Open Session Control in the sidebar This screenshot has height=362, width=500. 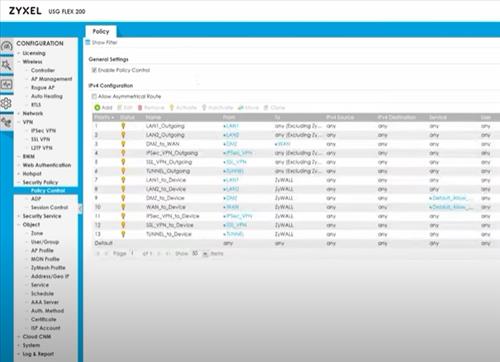point(49,207)
